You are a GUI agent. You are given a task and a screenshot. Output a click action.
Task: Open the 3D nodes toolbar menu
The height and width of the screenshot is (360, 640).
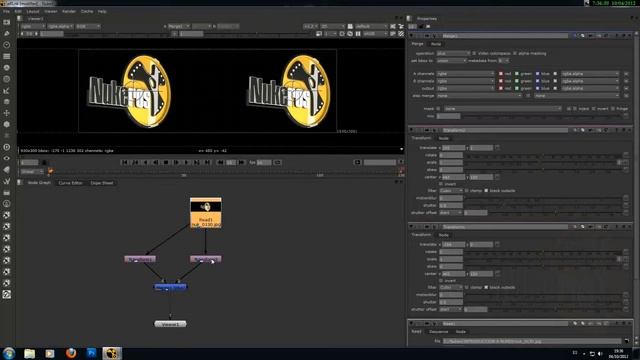(7, 124)
